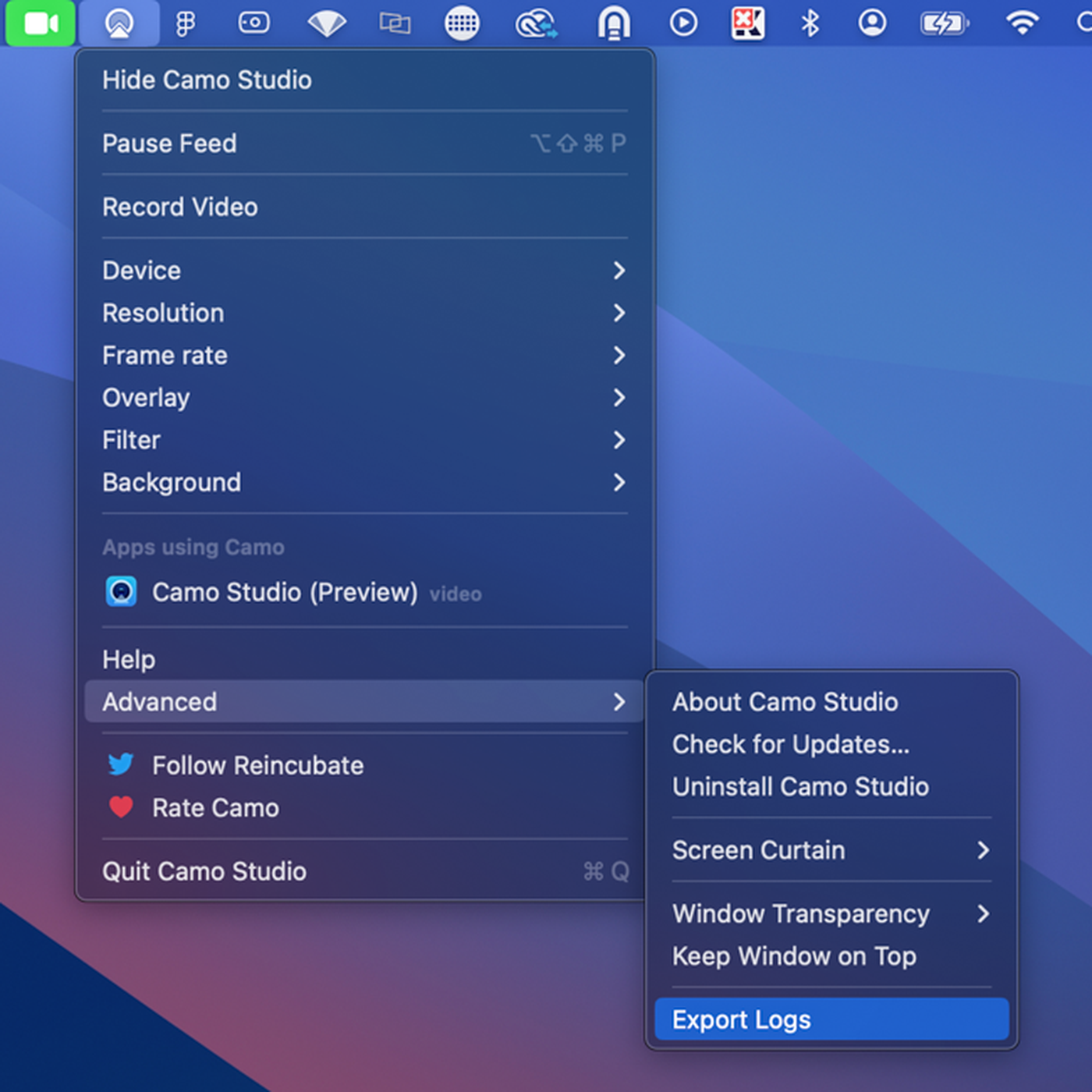Expand the Screen Curtain submenu chevron
The height and width of the screenshot is (1092, 1092).
984,850
